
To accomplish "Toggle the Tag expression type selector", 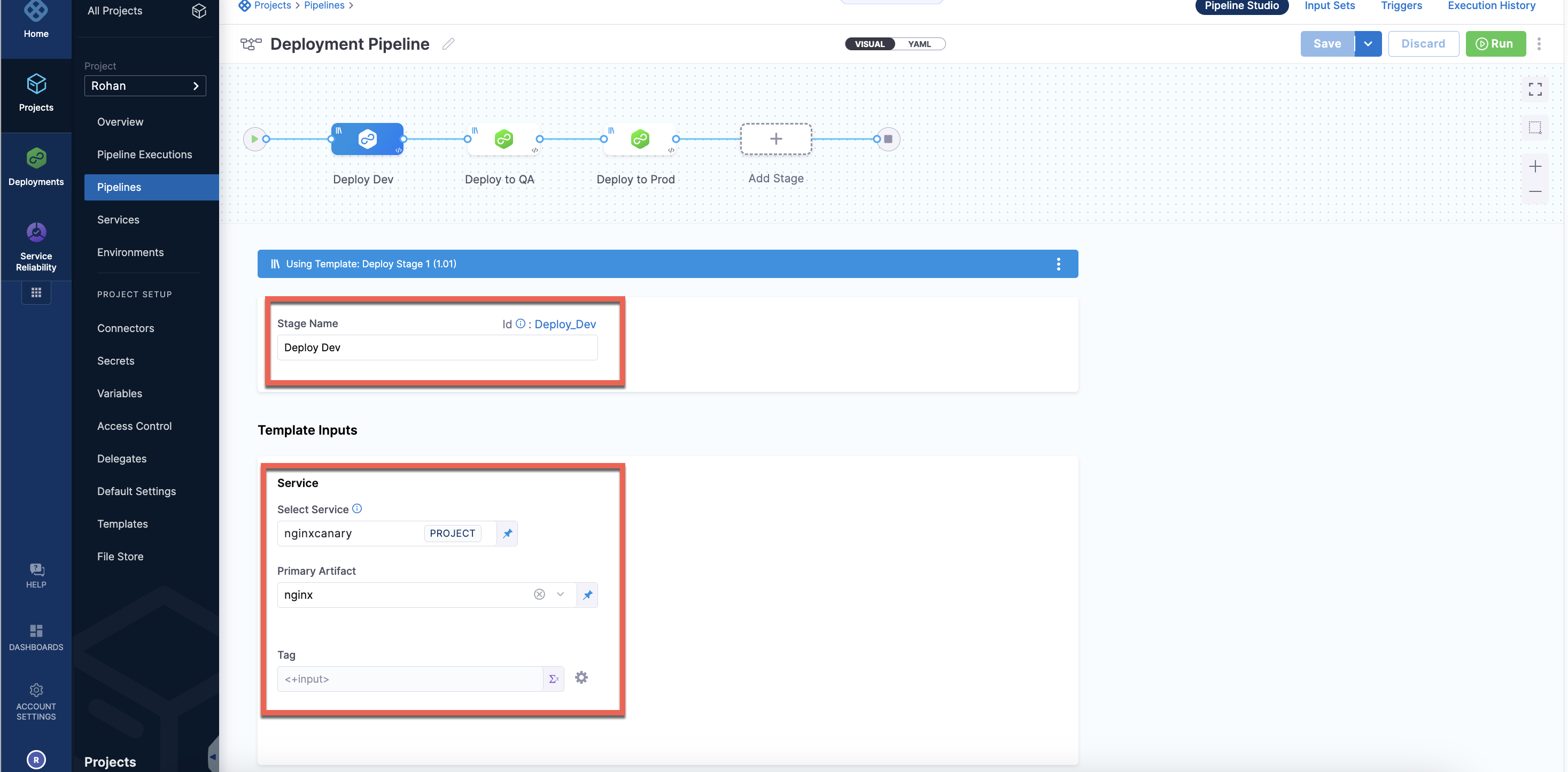I will (553, 679).
